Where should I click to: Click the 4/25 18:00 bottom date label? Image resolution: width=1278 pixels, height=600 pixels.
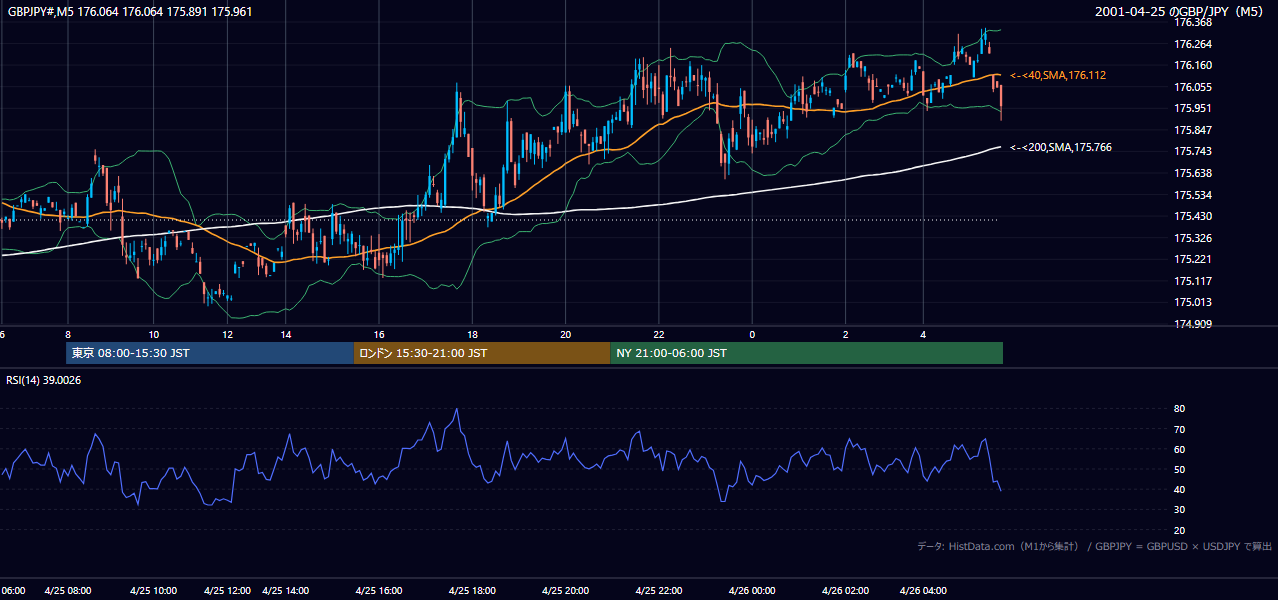[x=473, y=591]
